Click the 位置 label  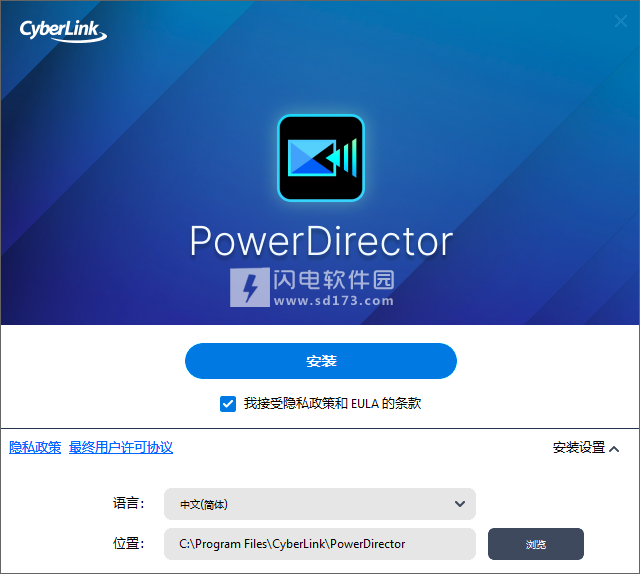coord(129,544)
